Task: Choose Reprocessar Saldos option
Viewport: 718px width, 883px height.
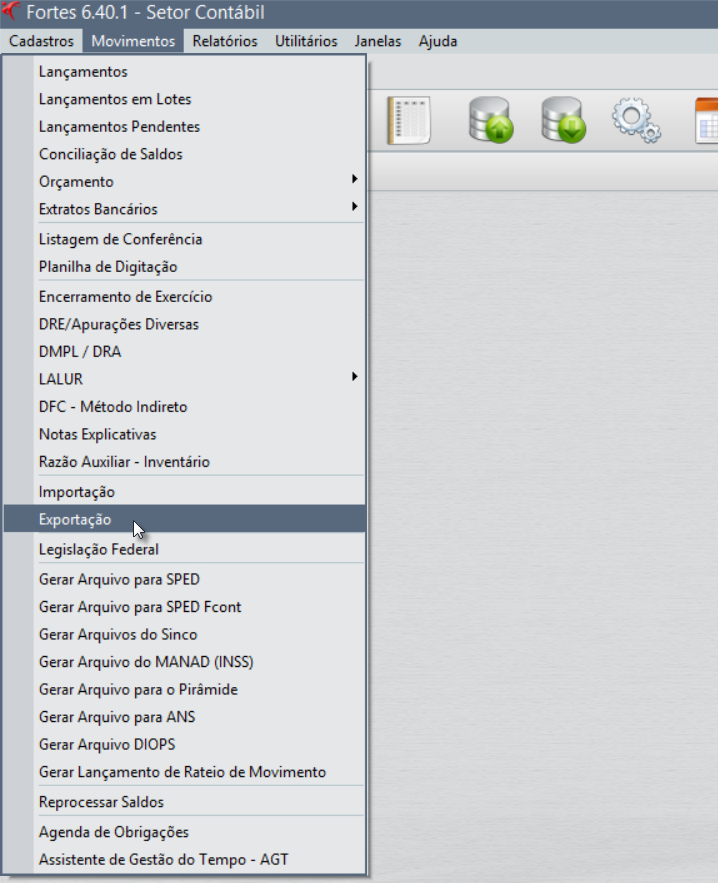Action: point(101,802)
